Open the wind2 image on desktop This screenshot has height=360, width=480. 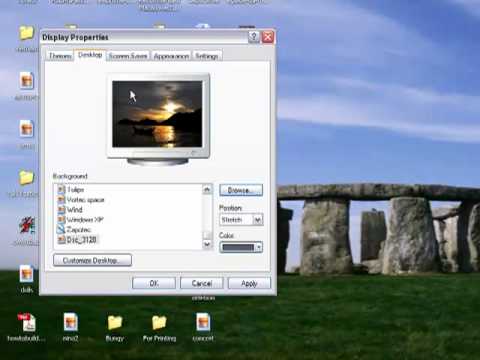click(x=70, y=322)
